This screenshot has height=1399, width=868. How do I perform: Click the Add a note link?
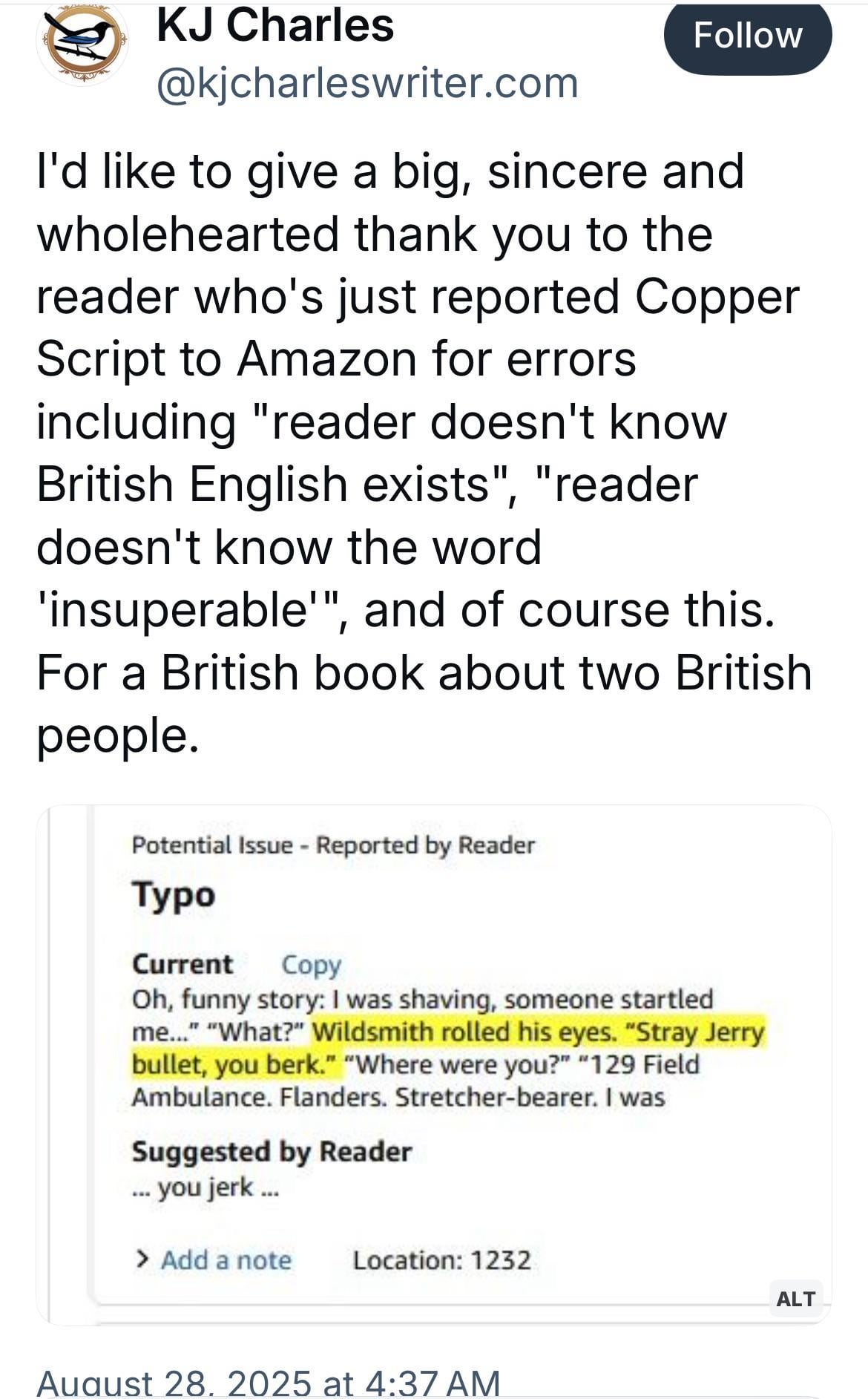[226, 1260]
